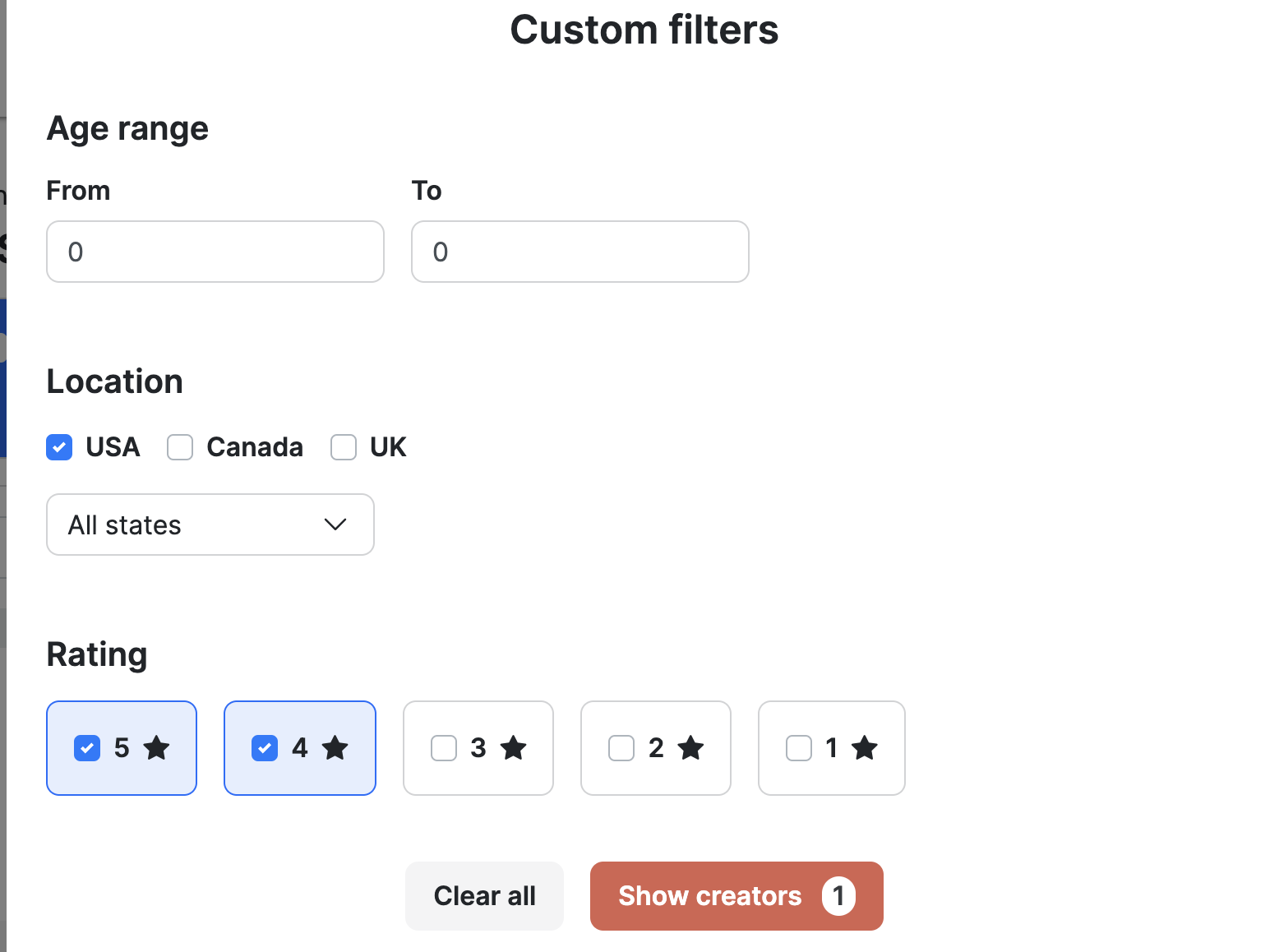
Task: Click the star icon on 2 rating
Action: pos(690,748)
